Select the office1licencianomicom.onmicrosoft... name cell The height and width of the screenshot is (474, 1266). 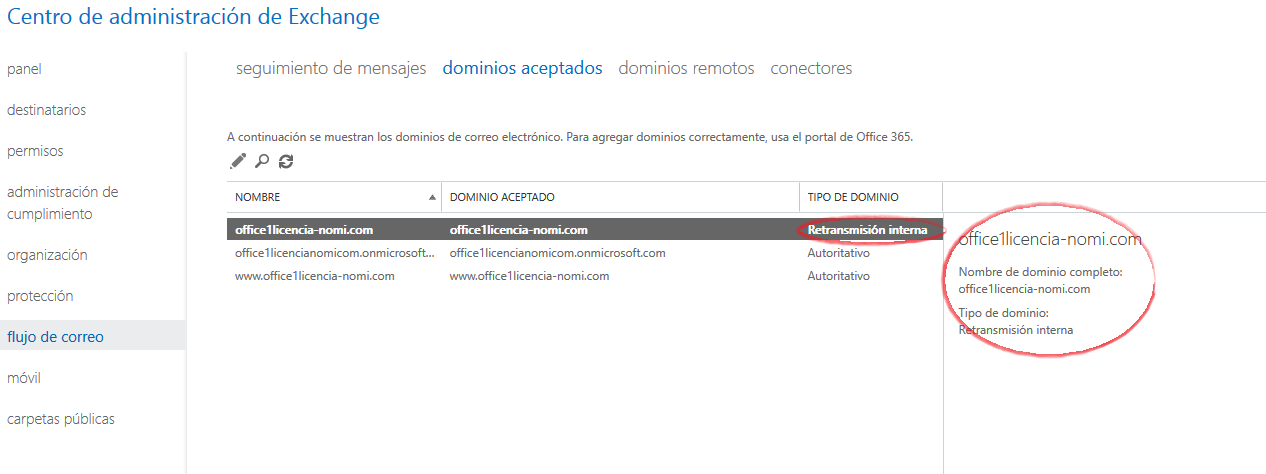(x=335, y=253)
